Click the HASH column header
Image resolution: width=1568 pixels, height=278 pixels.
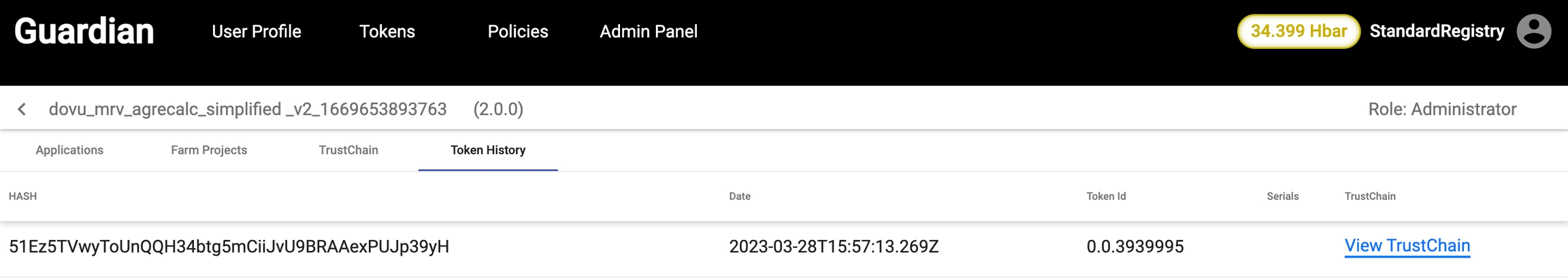(x=22, y=196)
